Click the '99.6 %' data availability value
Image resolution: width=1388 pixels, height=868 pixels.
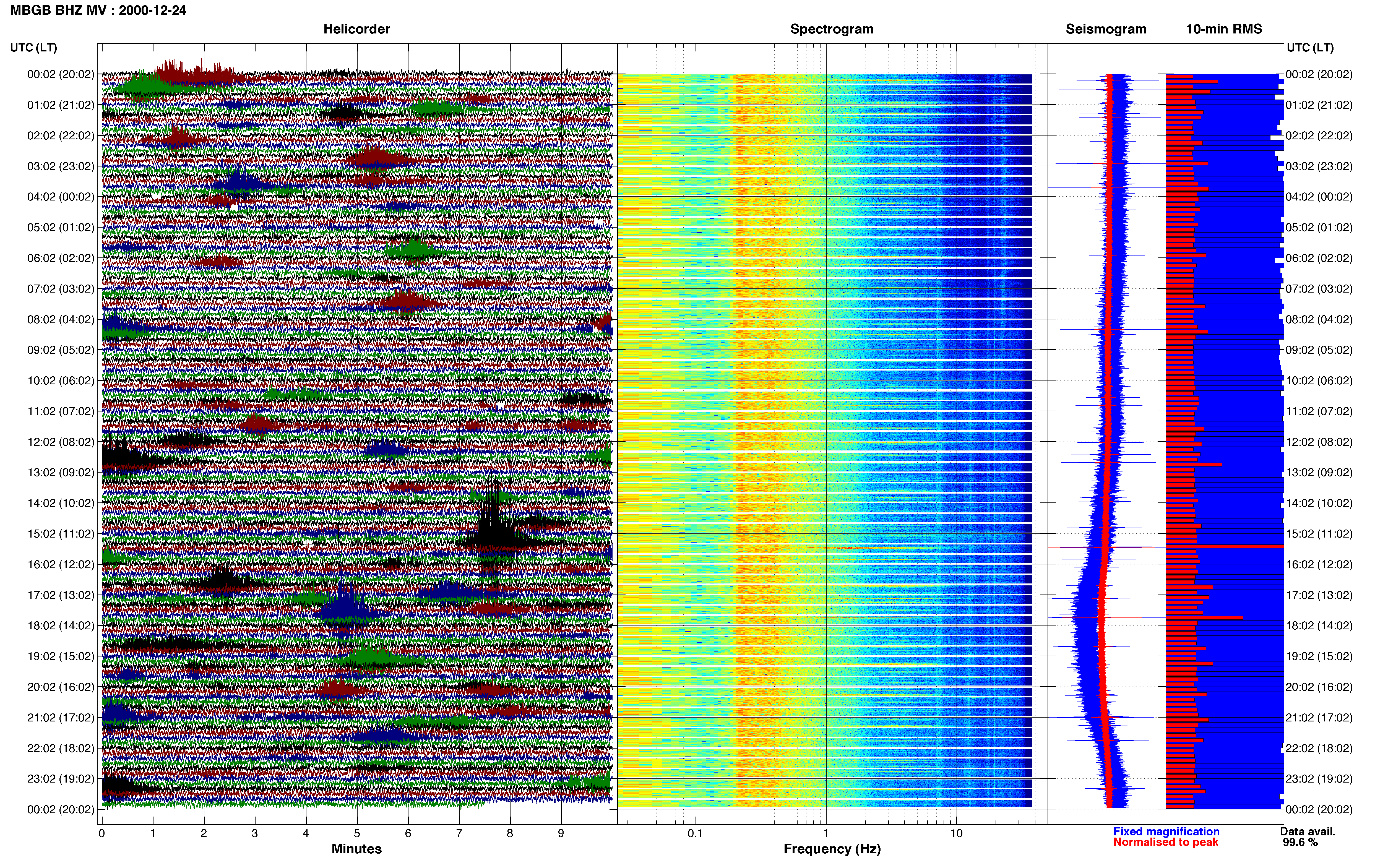coord(1300,842)
